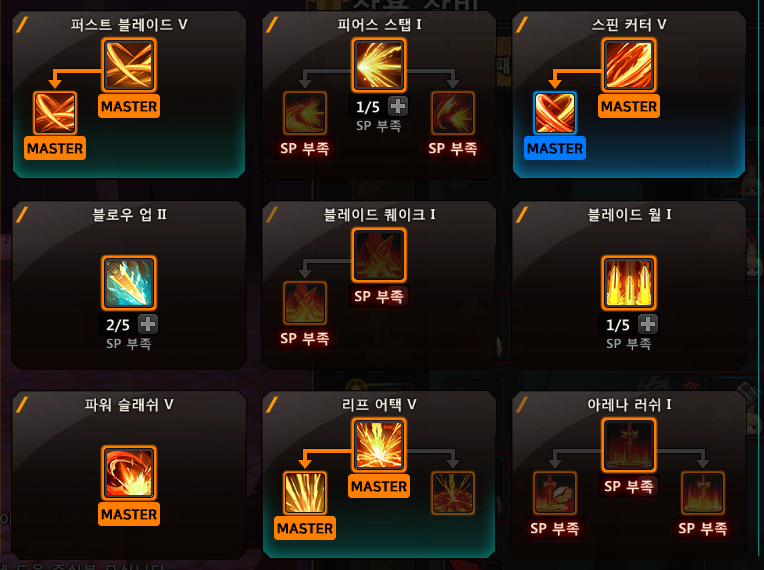The height and width of the screenshot is (570, 764).
Task: Click the left branch skill of 아레나 러쉬
Action: click(555, 493)
